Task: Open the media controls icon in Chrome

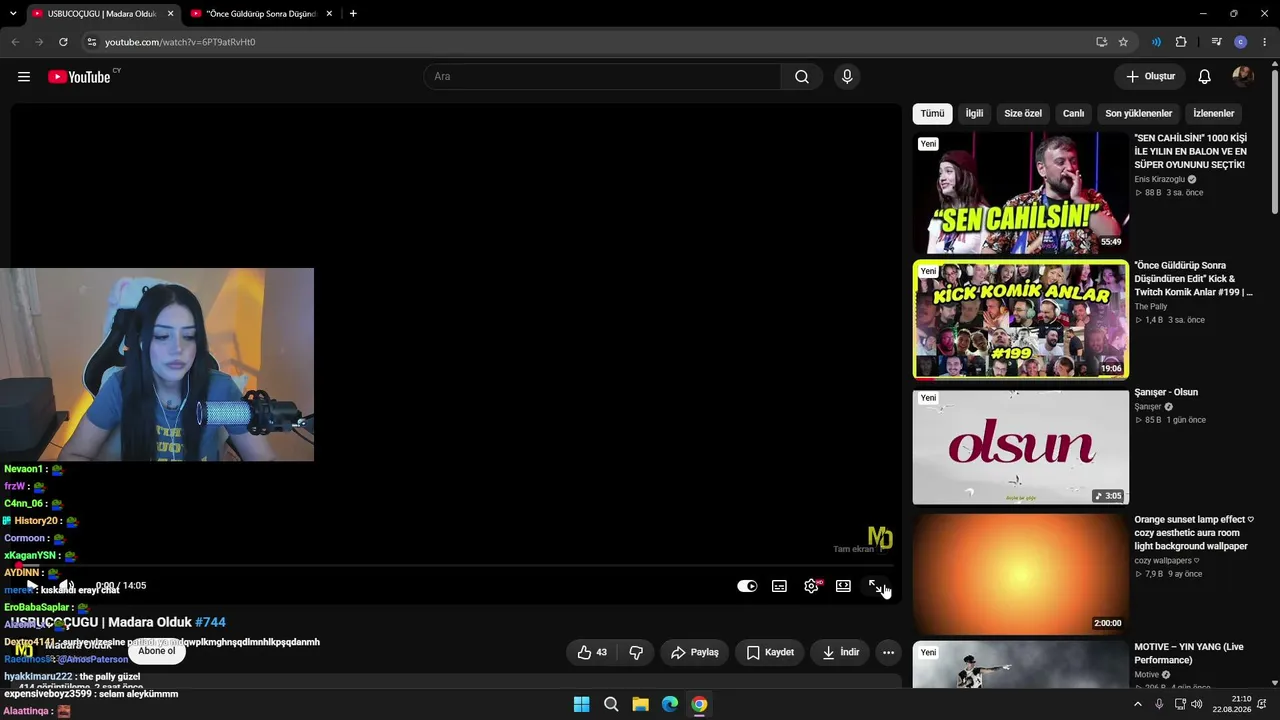Action: tap(1216, 42)
